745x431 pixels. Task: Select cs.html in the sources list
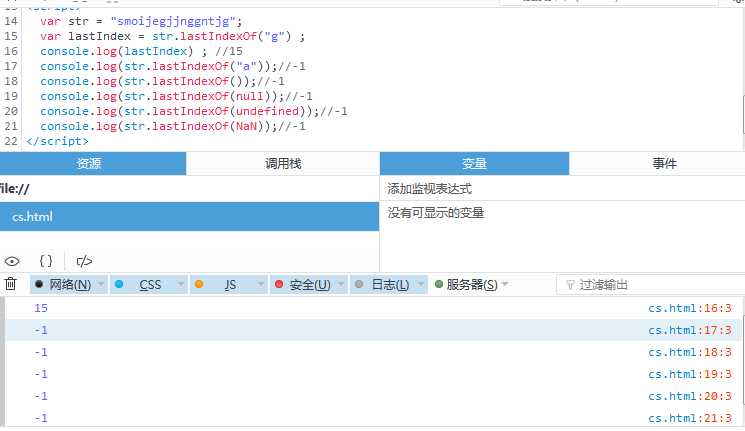(189, 217)
